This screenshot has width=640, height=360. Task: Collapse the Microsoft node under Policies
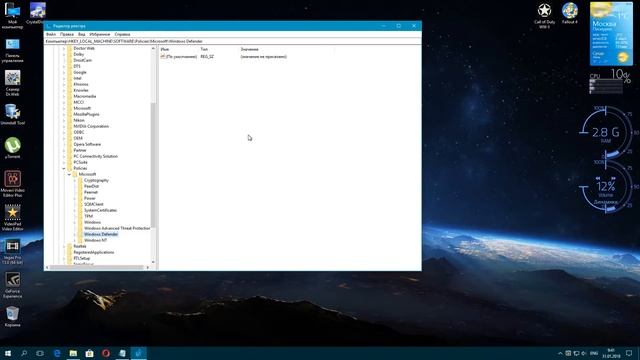(69, 174)
